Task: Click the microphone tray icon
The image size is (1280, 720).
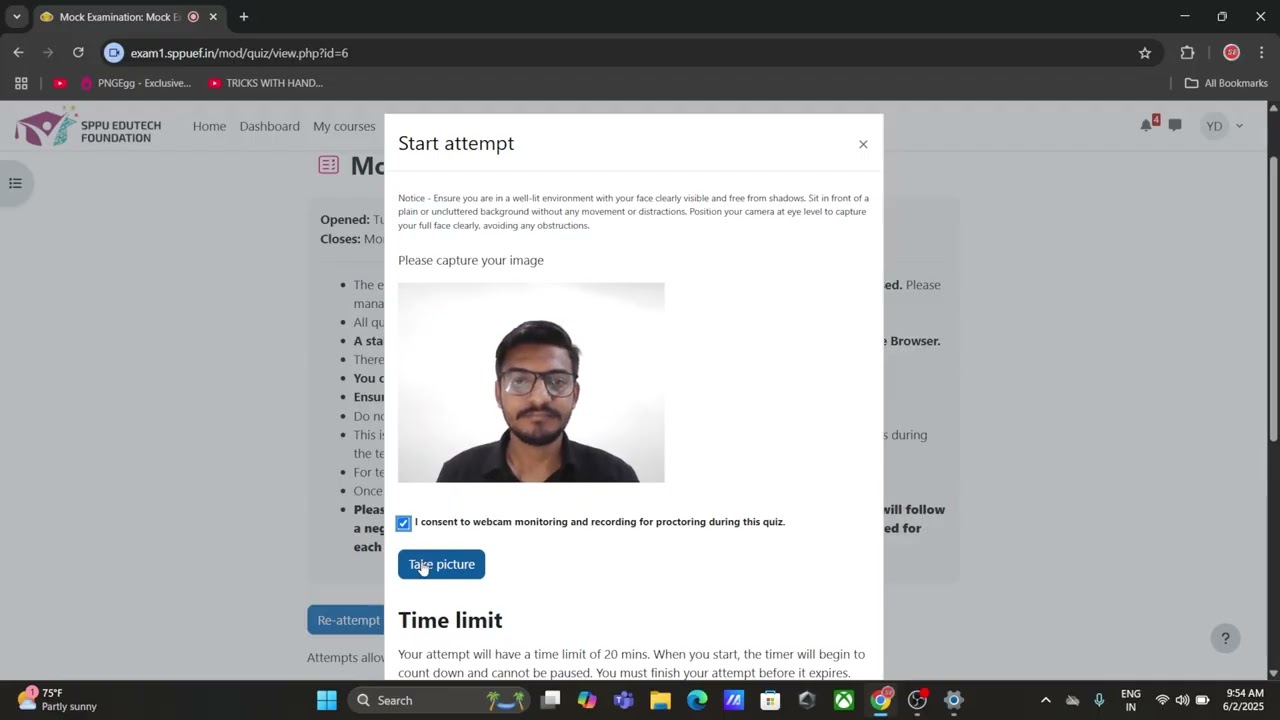Action: pyautogui.click(x=1099, y=700)
